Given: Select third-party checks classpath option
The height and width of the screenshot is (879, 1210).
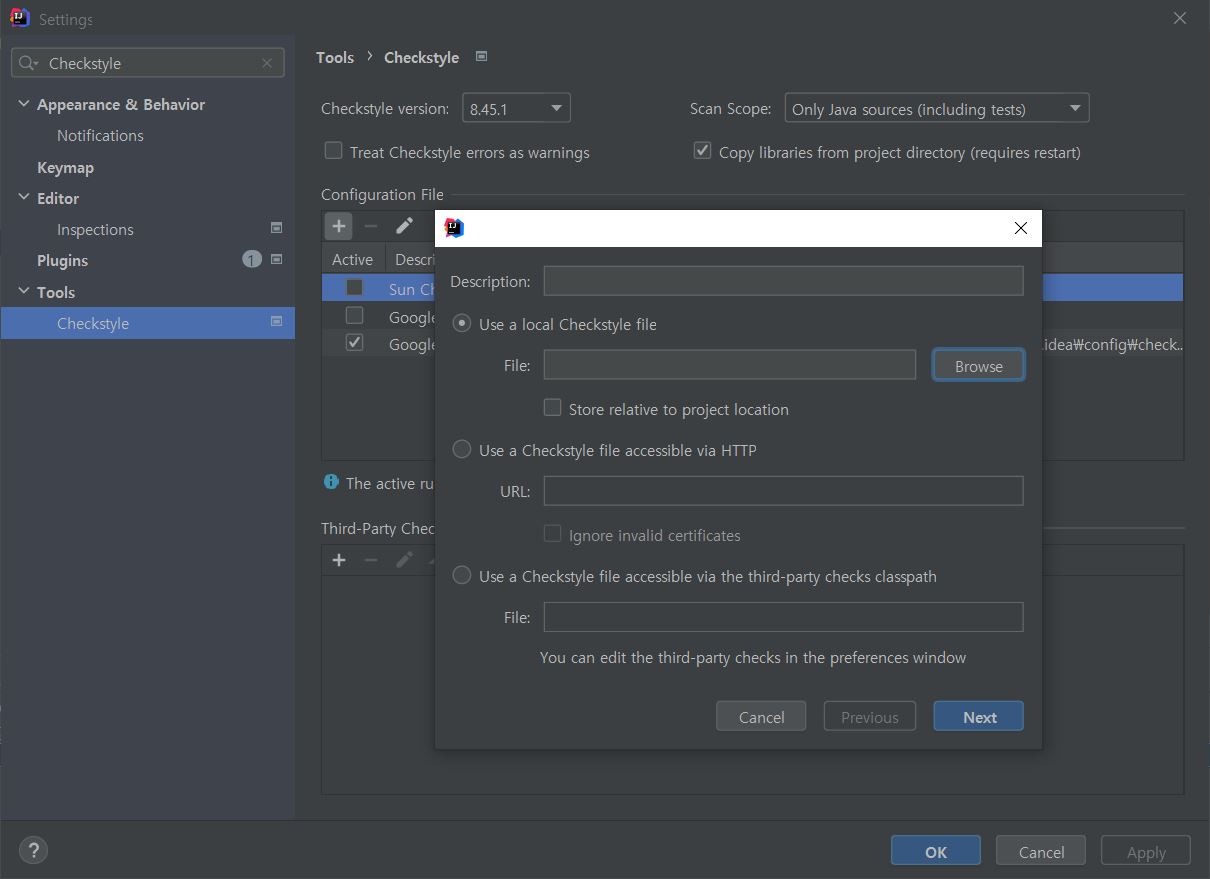Looking at the screenshot, I should tap(462, 576).
